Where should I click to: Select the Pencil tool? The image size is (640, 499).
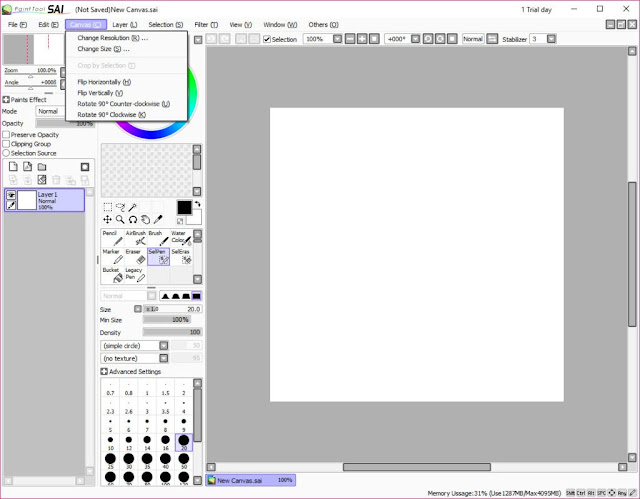click(x=112, y=237)
